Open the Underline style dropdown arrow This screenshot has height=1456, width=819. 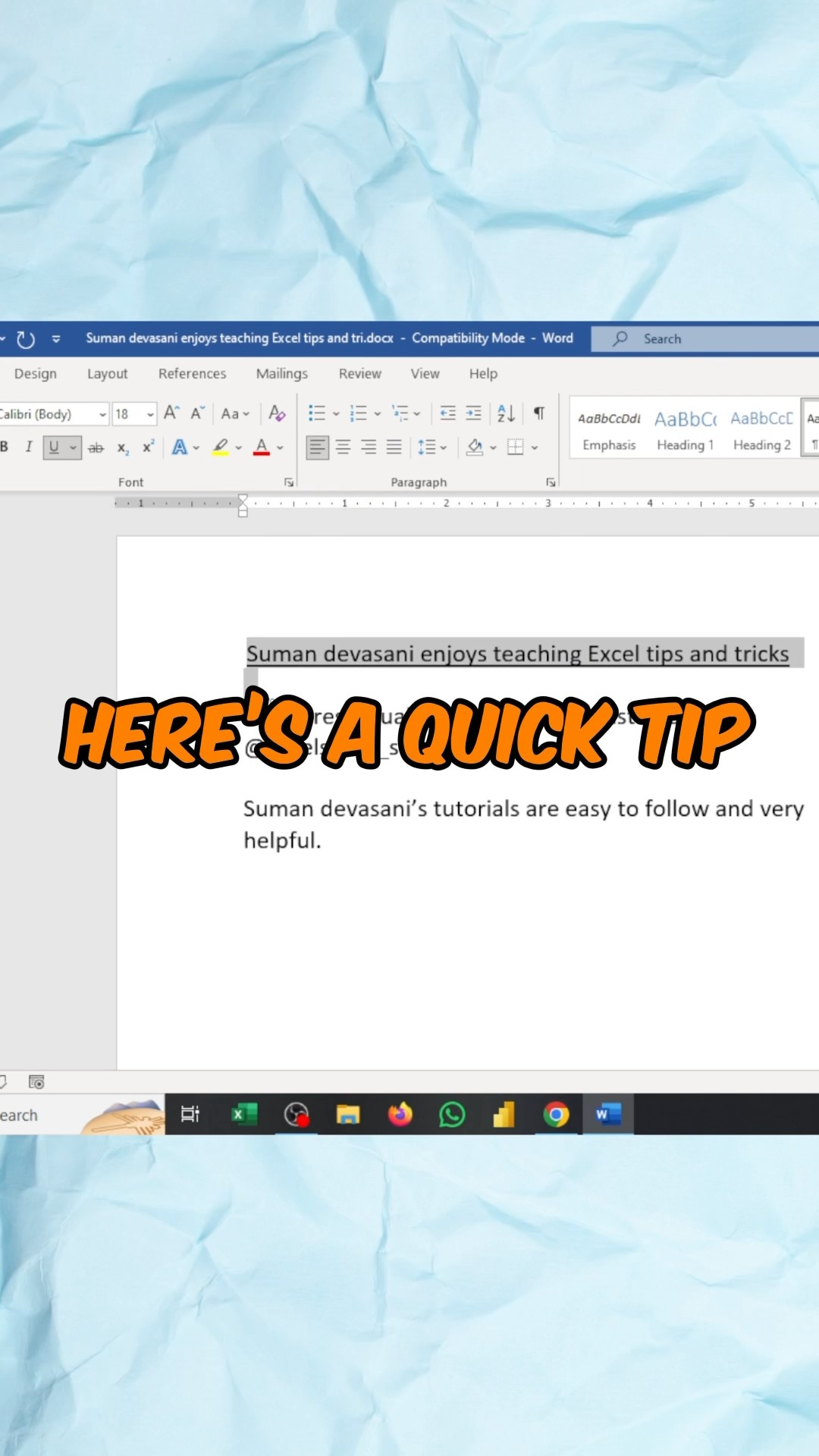click(73, 447)
